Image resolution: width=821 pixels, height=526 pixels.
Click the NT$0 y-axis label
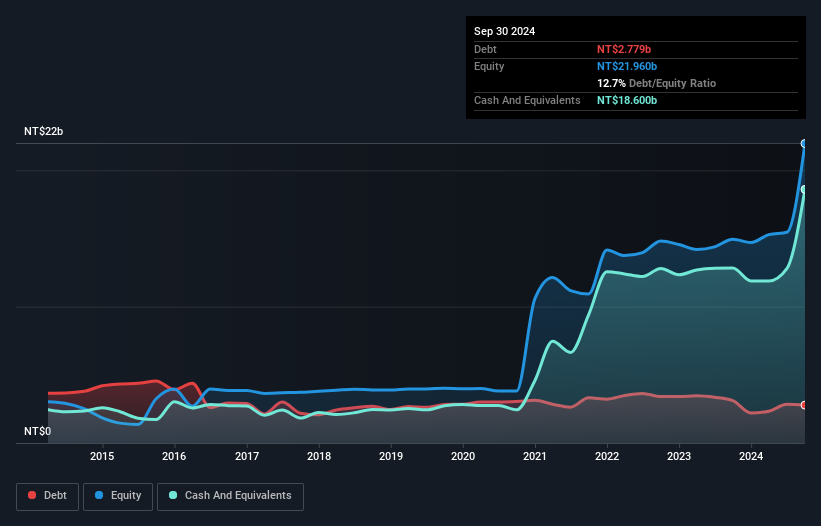(38, 431)
